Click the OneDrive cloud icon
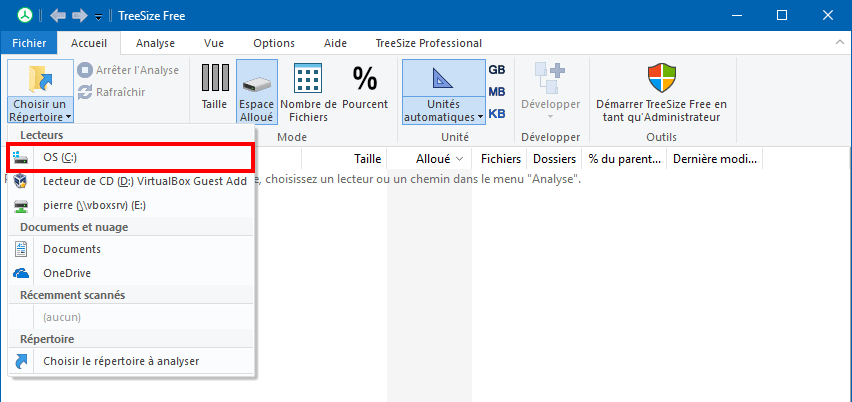This screenshot has height=402, width=852. [21, 273]
